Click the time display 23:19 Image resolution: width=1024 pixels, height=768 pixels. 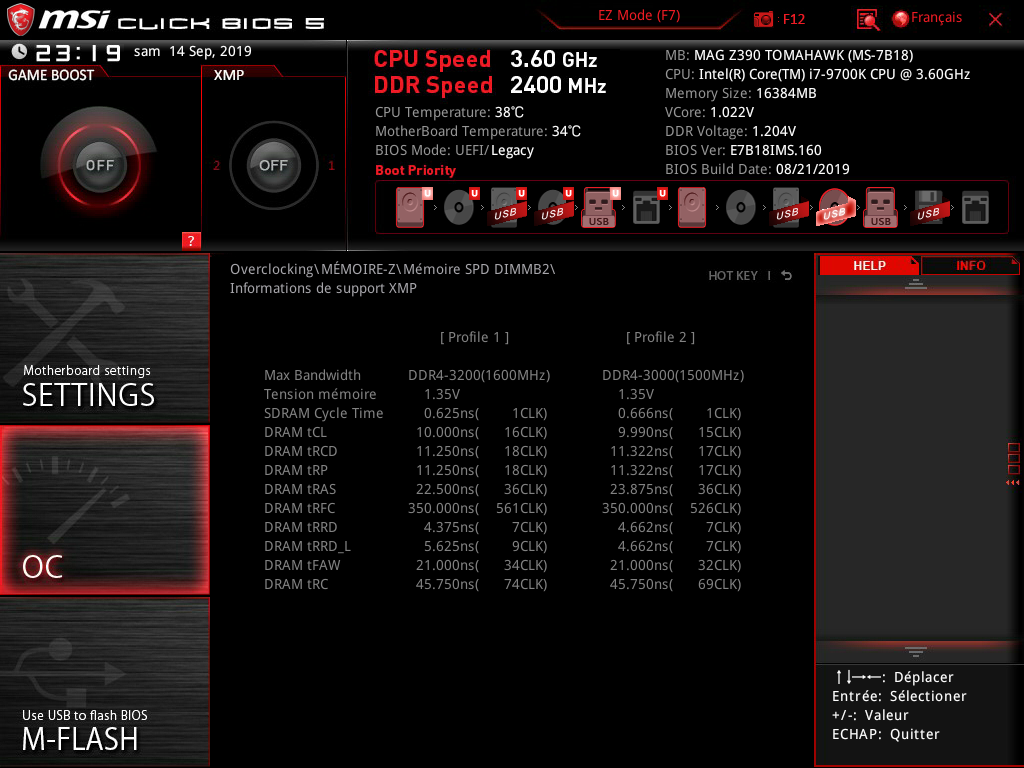78,52
